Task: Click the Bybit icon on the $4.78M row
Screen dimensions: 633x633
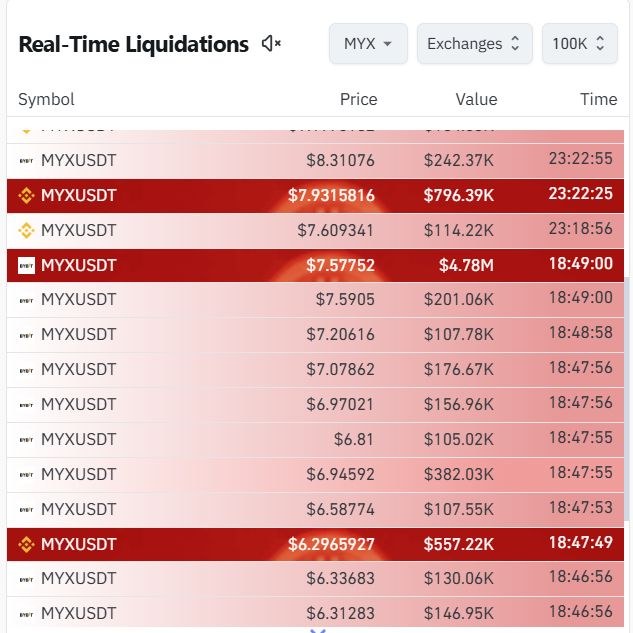Action: [26, 266]
